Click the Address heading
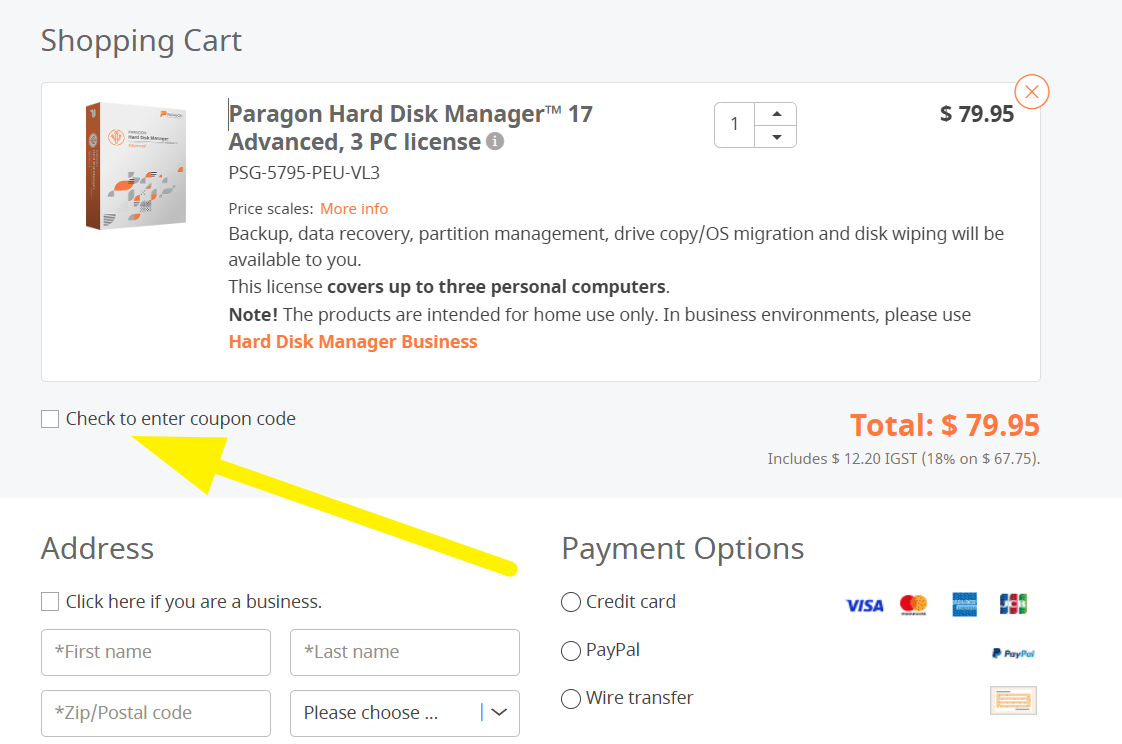 [97, 549]
